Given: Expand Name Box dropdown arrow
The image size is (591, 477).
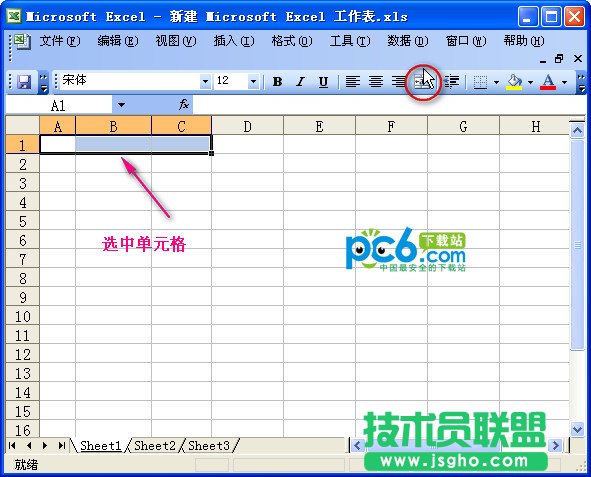Looking at the screenshot, I should (121, 105).
